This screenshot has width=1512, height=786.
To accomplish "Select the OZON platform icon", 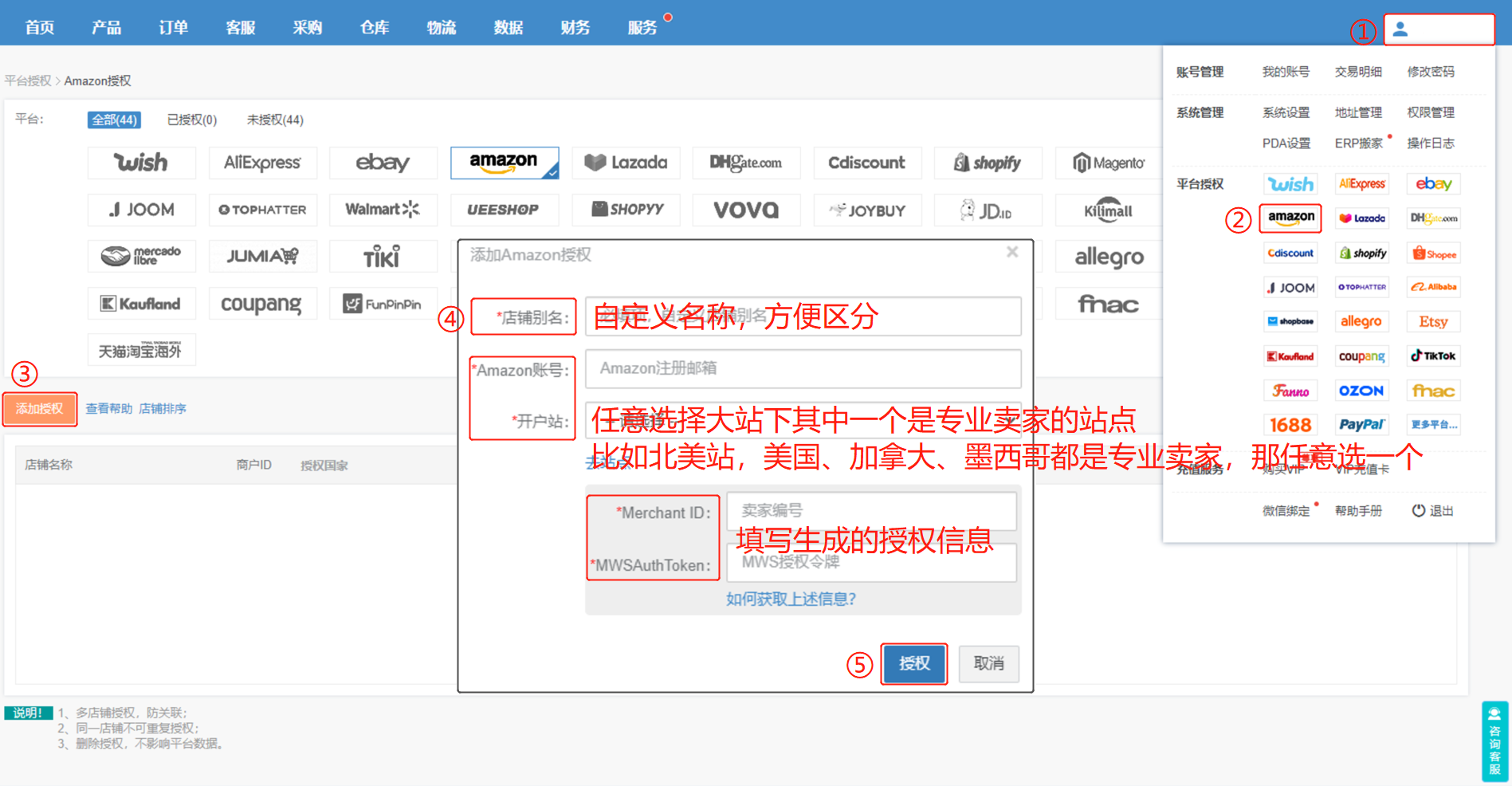I will click(x=1362, y=390).
